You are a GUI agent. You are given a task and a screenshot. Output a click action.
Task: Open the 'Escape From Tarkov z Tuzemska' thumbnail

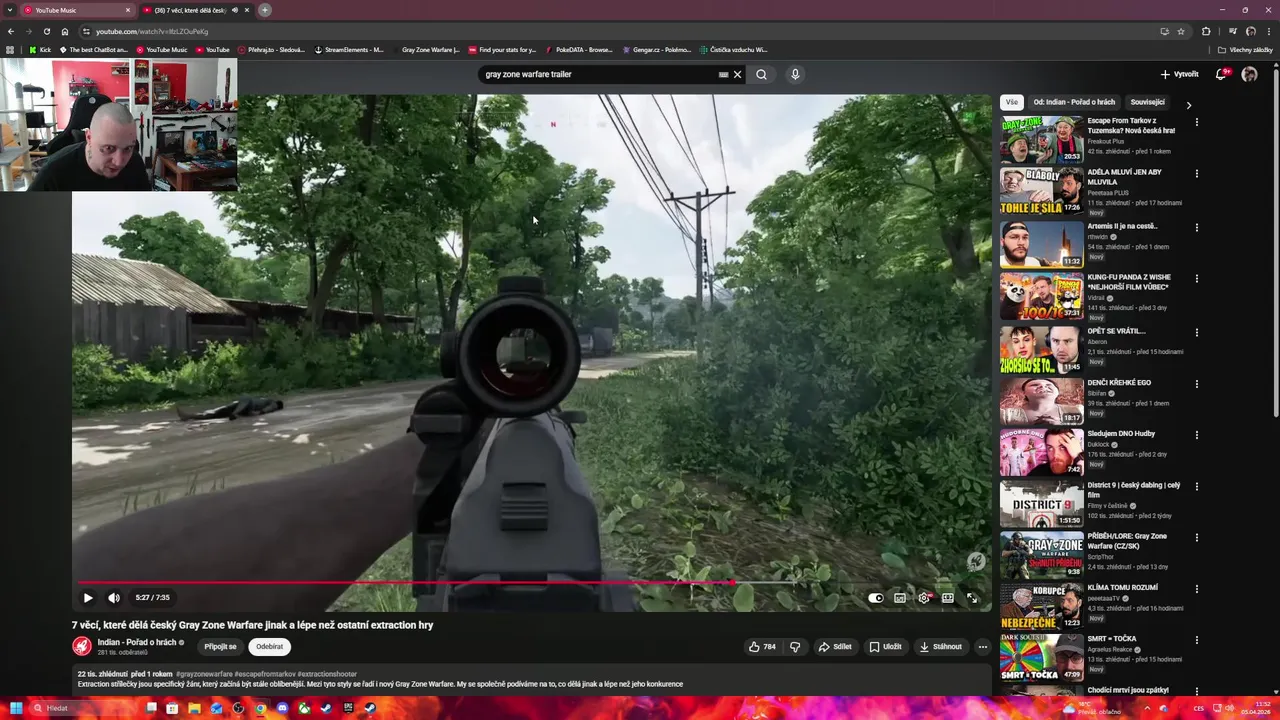pos(1041,139)
